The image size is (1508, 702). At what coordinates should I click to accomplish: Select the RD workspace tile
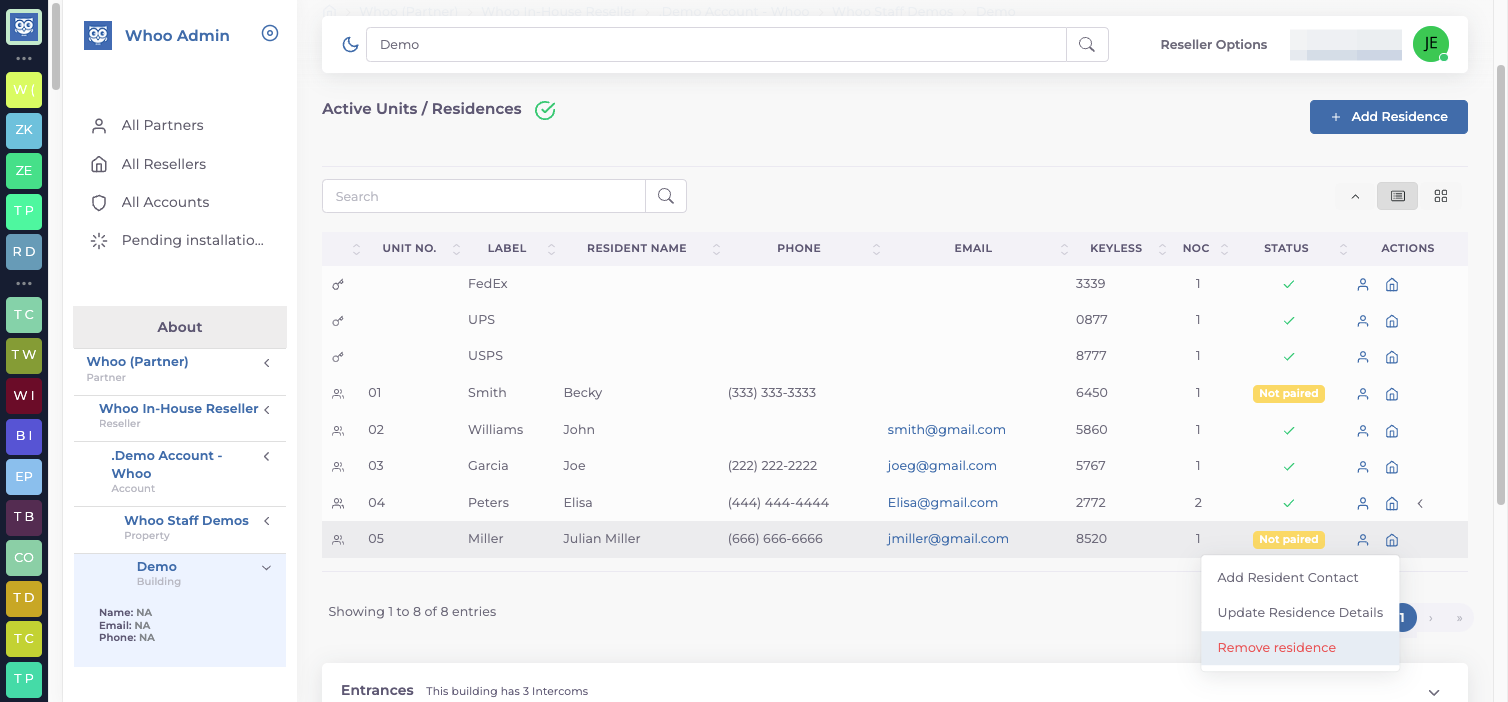tap(24, 252)
